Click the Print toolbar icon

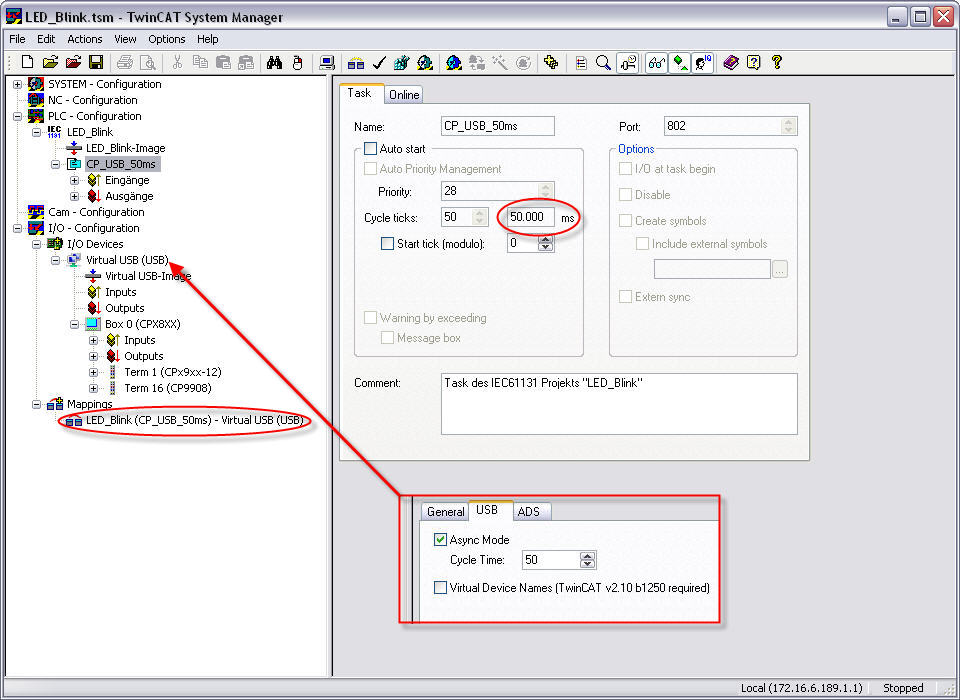click(x=125, y=62)
